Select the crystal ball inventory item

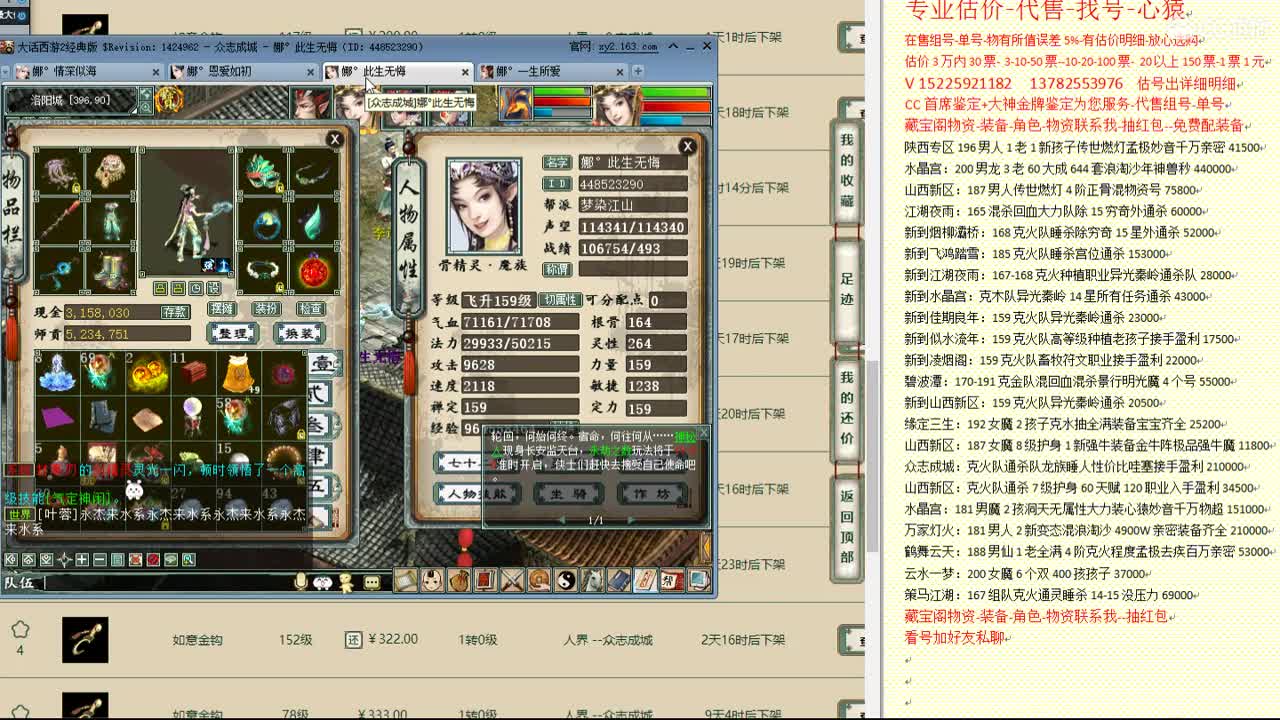coord(193,418)
